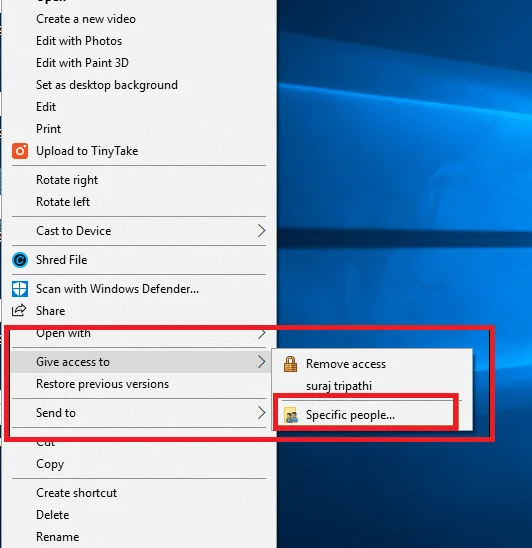Click the Windows Defender shield icon
The image size is (532, 548).
pyautogui.click(x=20, y=289)
